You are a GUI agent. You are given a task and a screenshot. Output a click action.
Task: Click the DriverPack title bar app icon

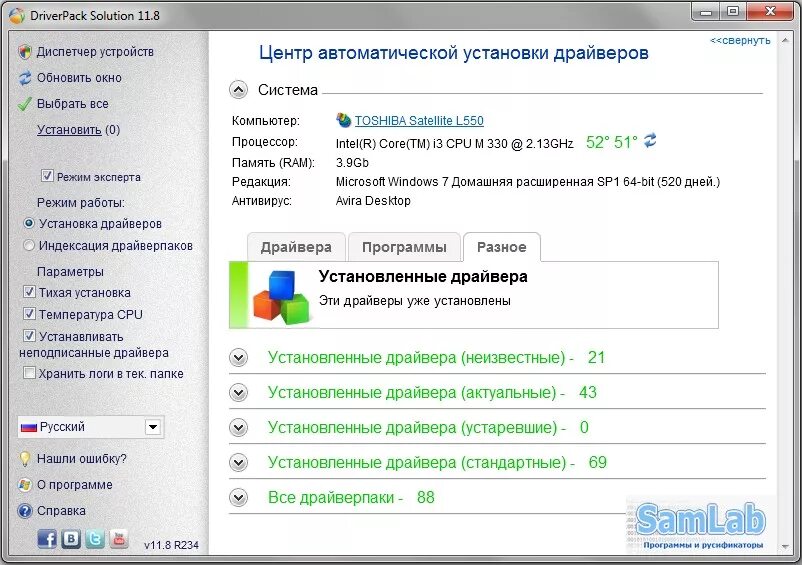click(17, 15)
